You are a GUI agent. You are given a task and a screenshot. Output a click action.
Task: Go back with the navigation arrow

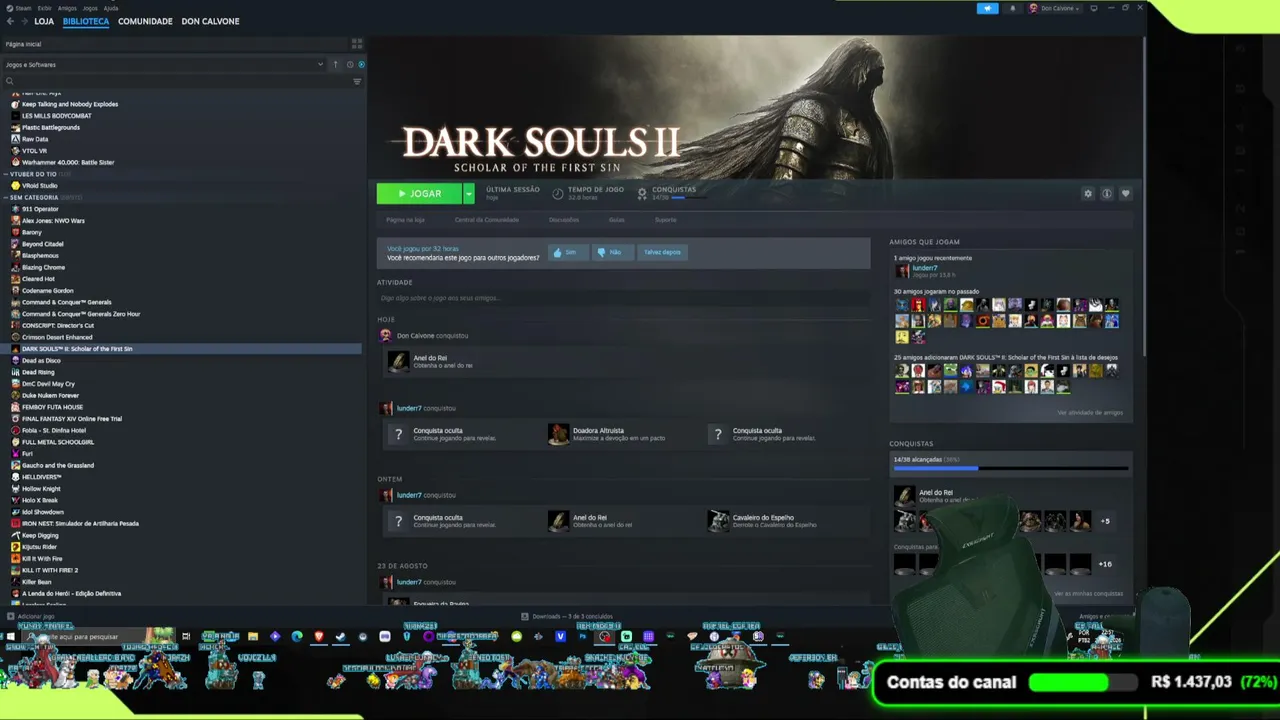click(11, 21)
